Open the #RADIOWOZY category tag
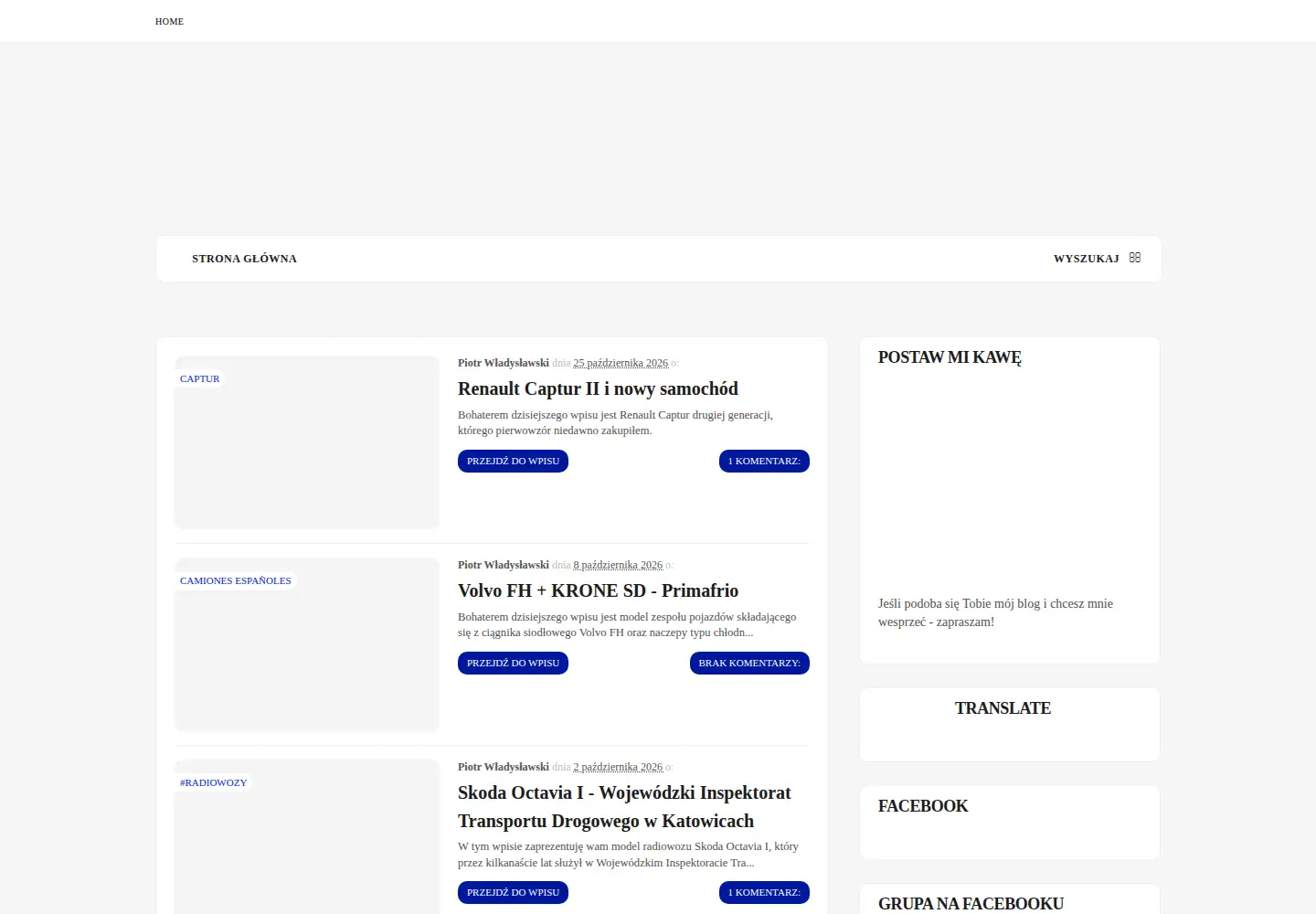 pyautogui.click(x=213, y=782)
